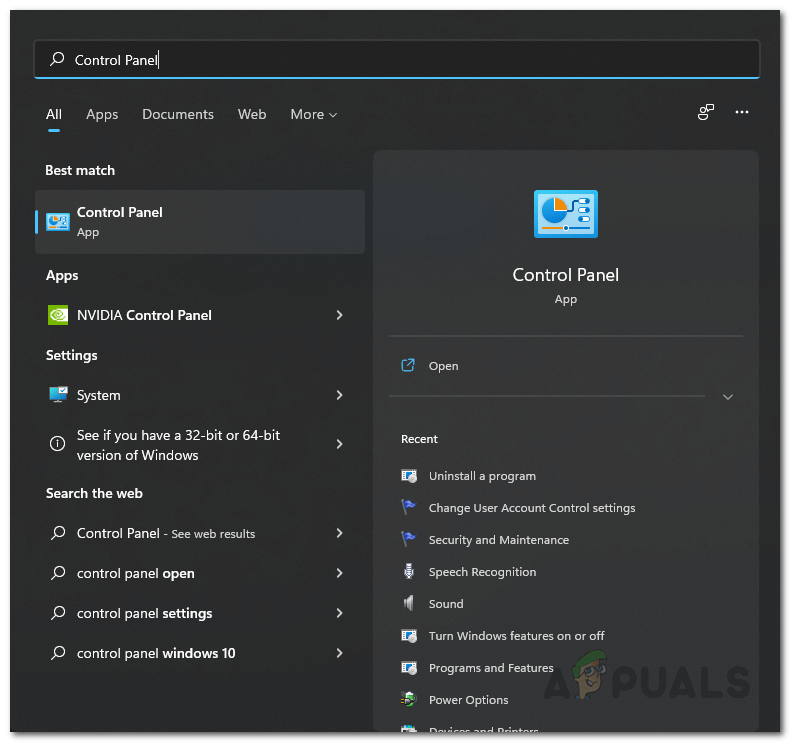Expand chevron for control panel settings
The image size is (791, 743).
point(340,613)
